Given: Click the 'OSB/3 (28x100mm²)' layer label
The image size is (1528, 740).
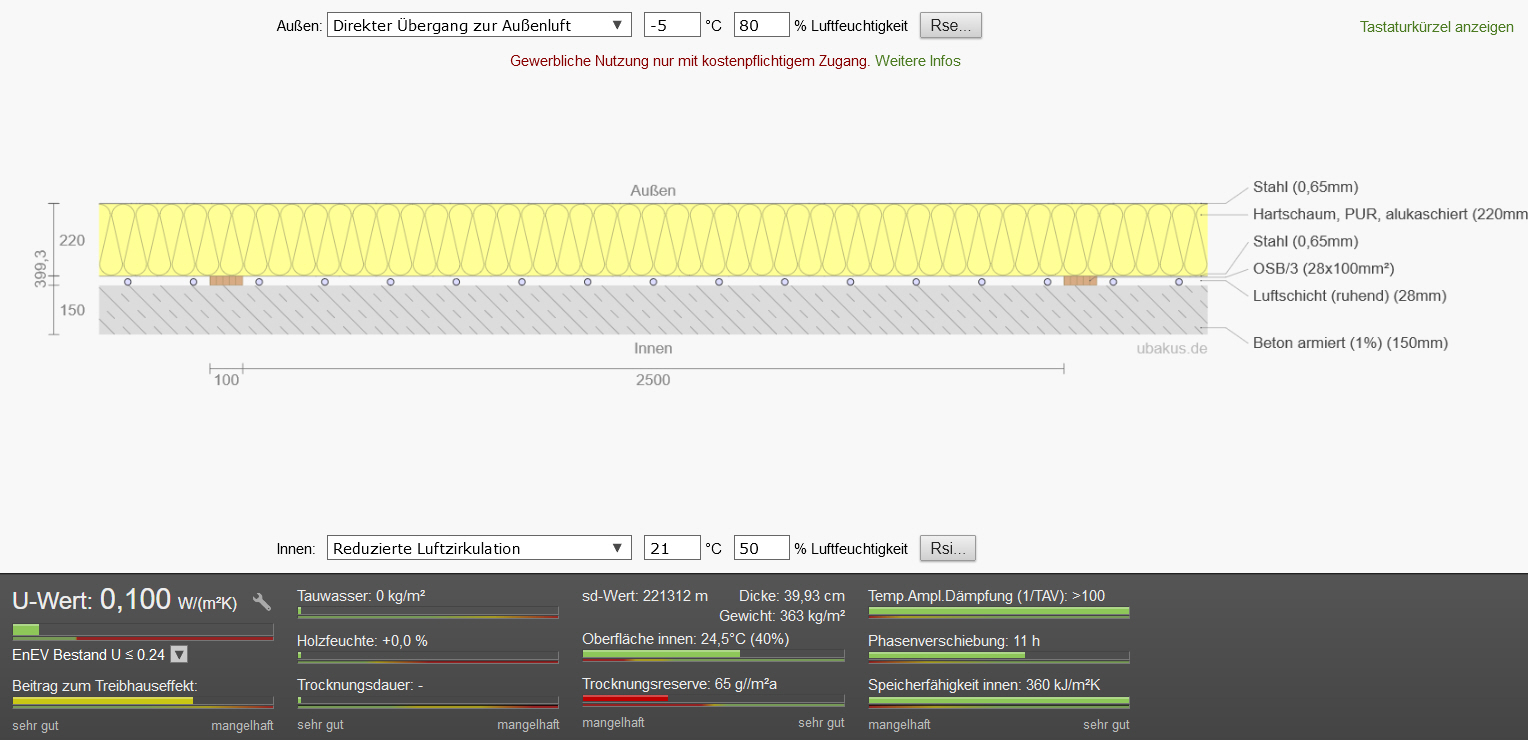Looking at the screenshot, I should click(x=1323, y=269).
